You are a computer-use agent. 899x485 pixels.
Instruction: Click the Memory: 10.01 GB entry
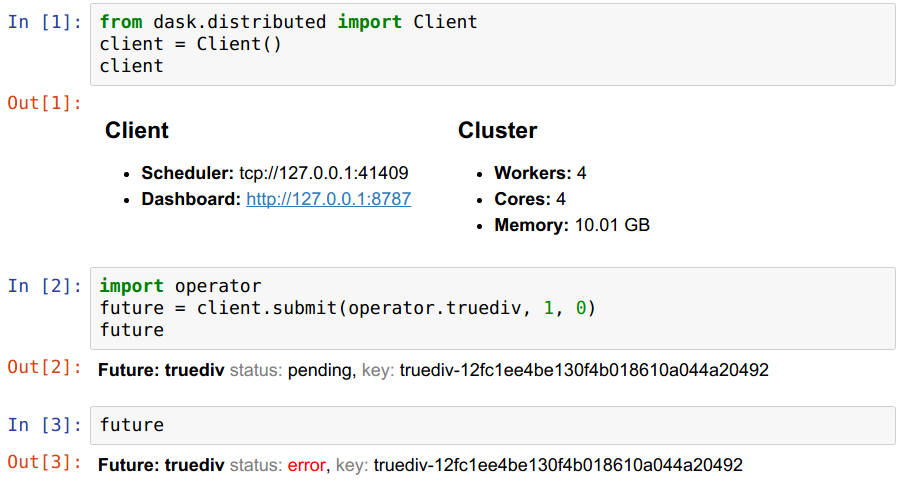tap(571, 225)
